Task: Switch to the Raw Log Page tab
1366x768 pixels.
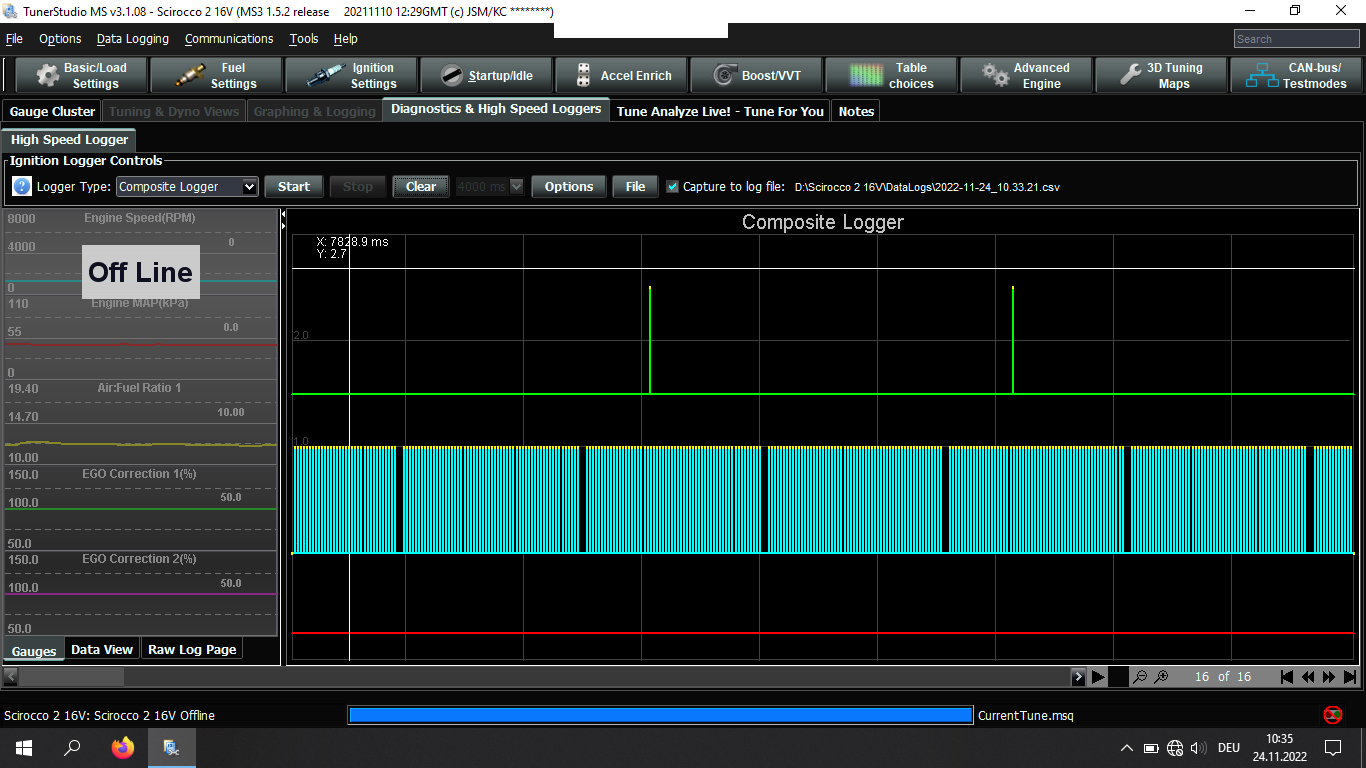Action: pyautogui.click(x=192, y=649)
